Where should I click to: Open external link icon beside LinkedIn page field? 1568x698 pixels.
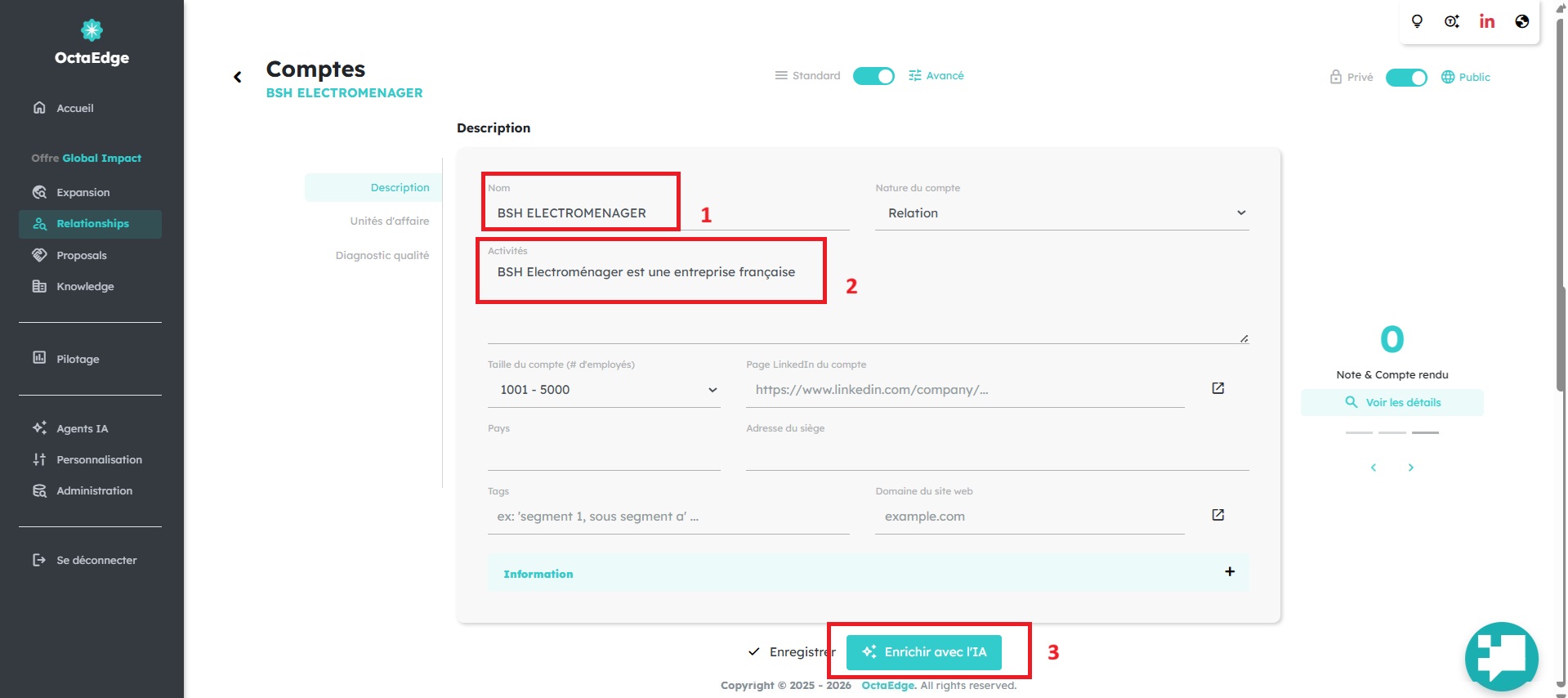pos(1217,388)
